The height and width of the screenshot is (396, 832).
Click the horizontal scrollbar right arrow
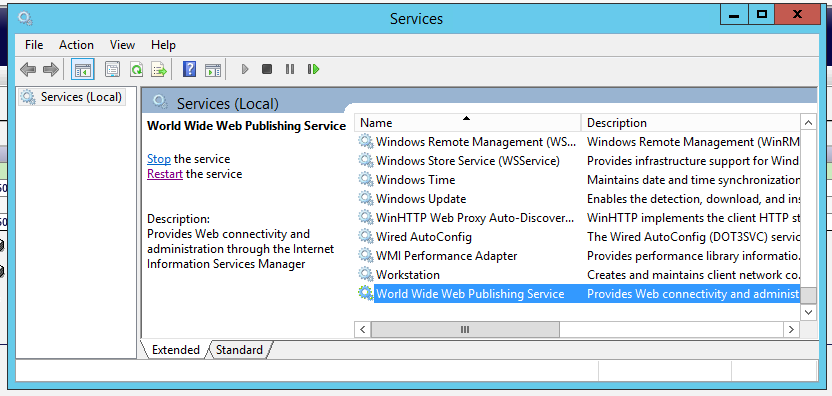click(792, 330)
